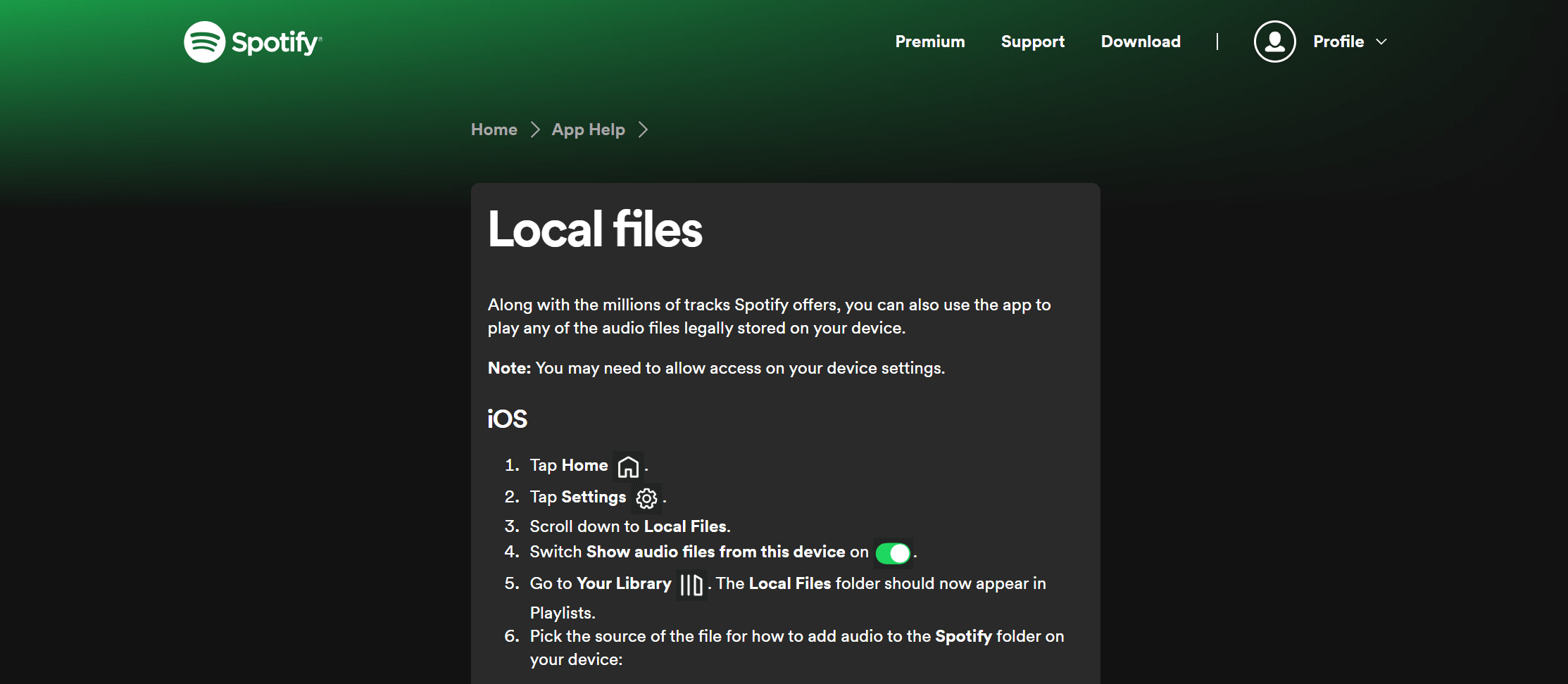1568x684 pixels.
Task: Expand the Profile dropdown chevron
Action: [1381, 42]
